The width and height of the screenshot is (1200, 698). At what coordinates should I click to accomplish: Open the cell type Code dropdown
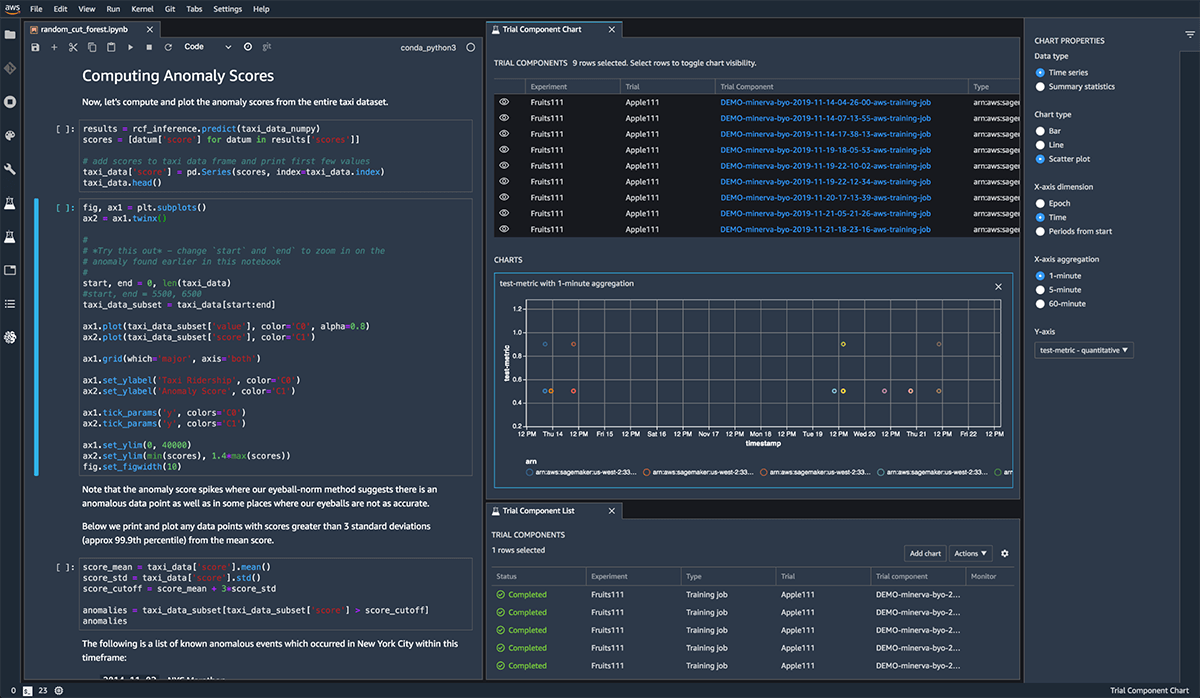206,47
